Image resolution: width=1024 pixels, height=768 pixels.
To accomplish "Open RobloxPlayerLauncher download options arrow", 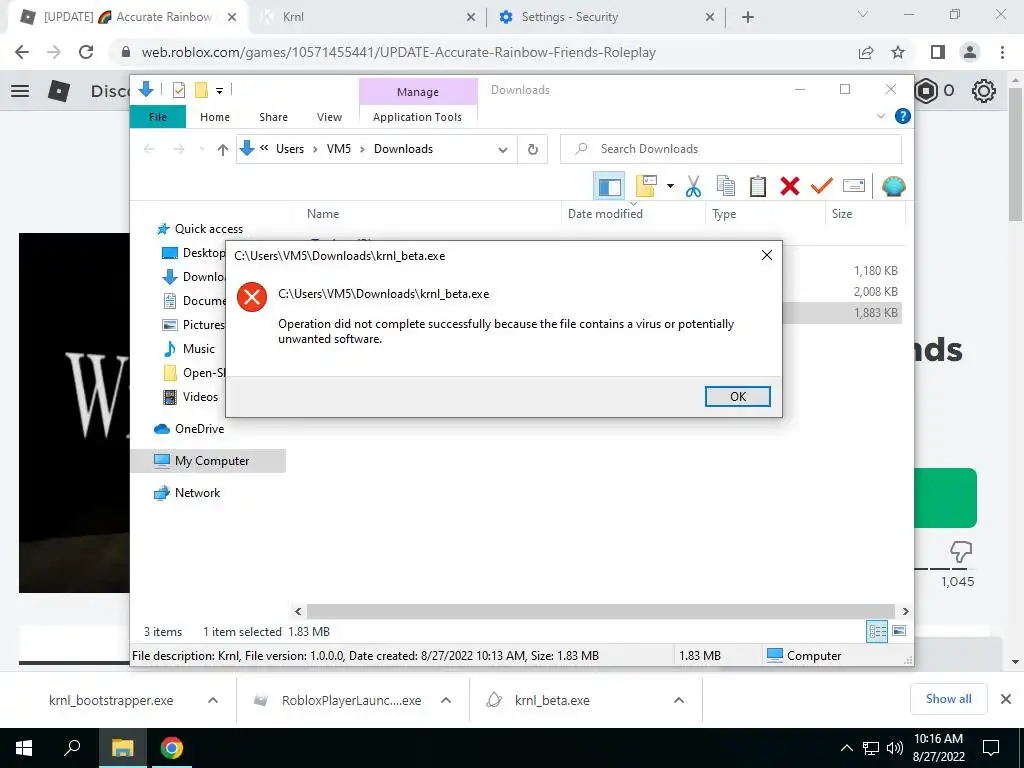I will pos(445,700).
